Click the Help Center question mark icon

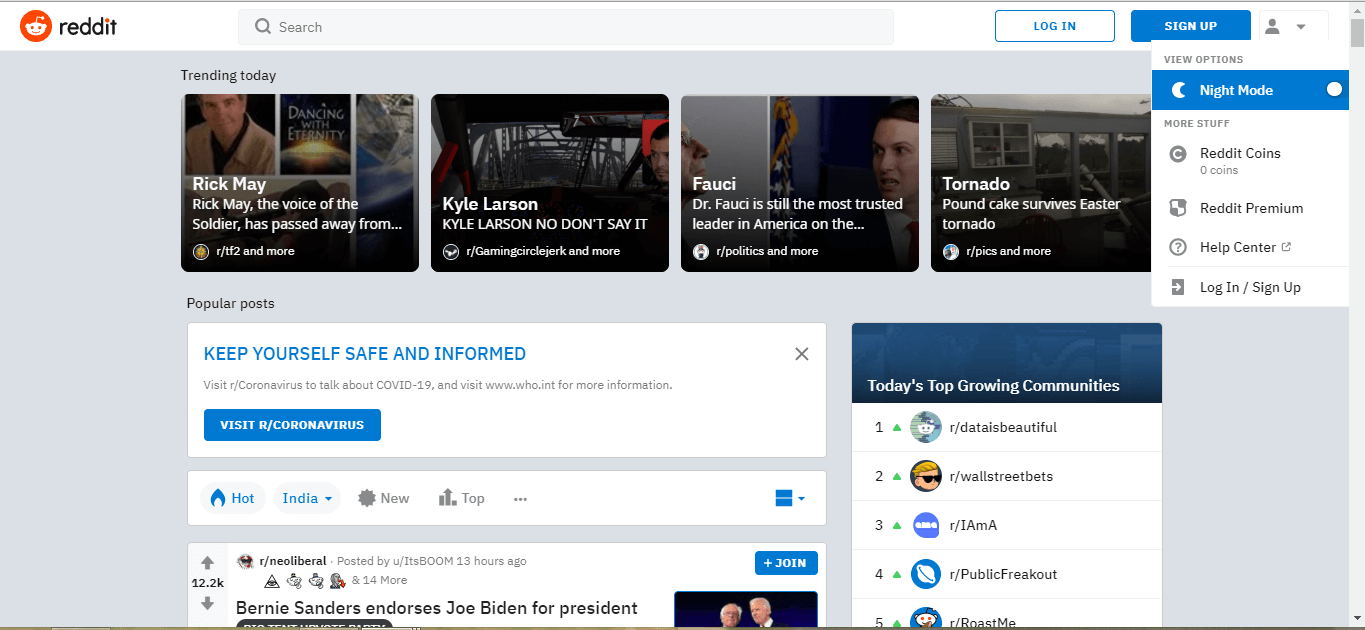point(1179,247)
